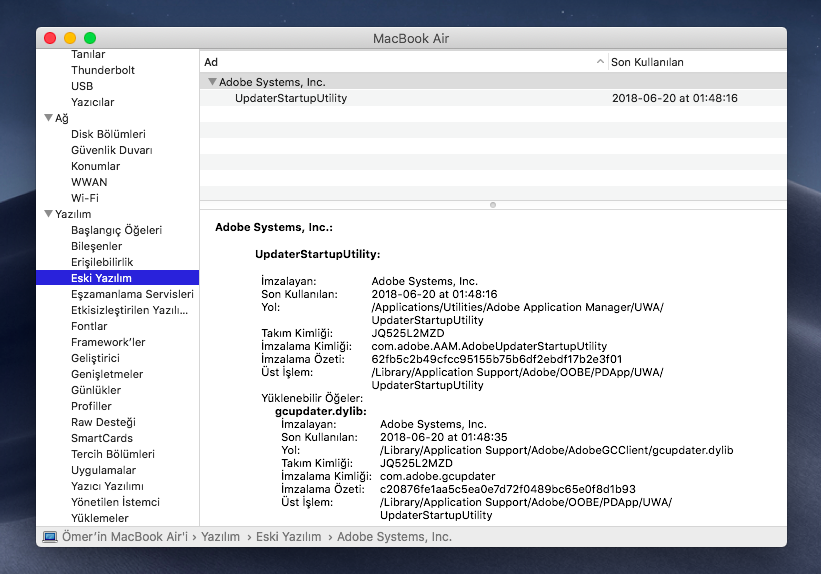Click the MacBook icon in path bar
Viewport: 821px width, 574px height.
point(50,537)
